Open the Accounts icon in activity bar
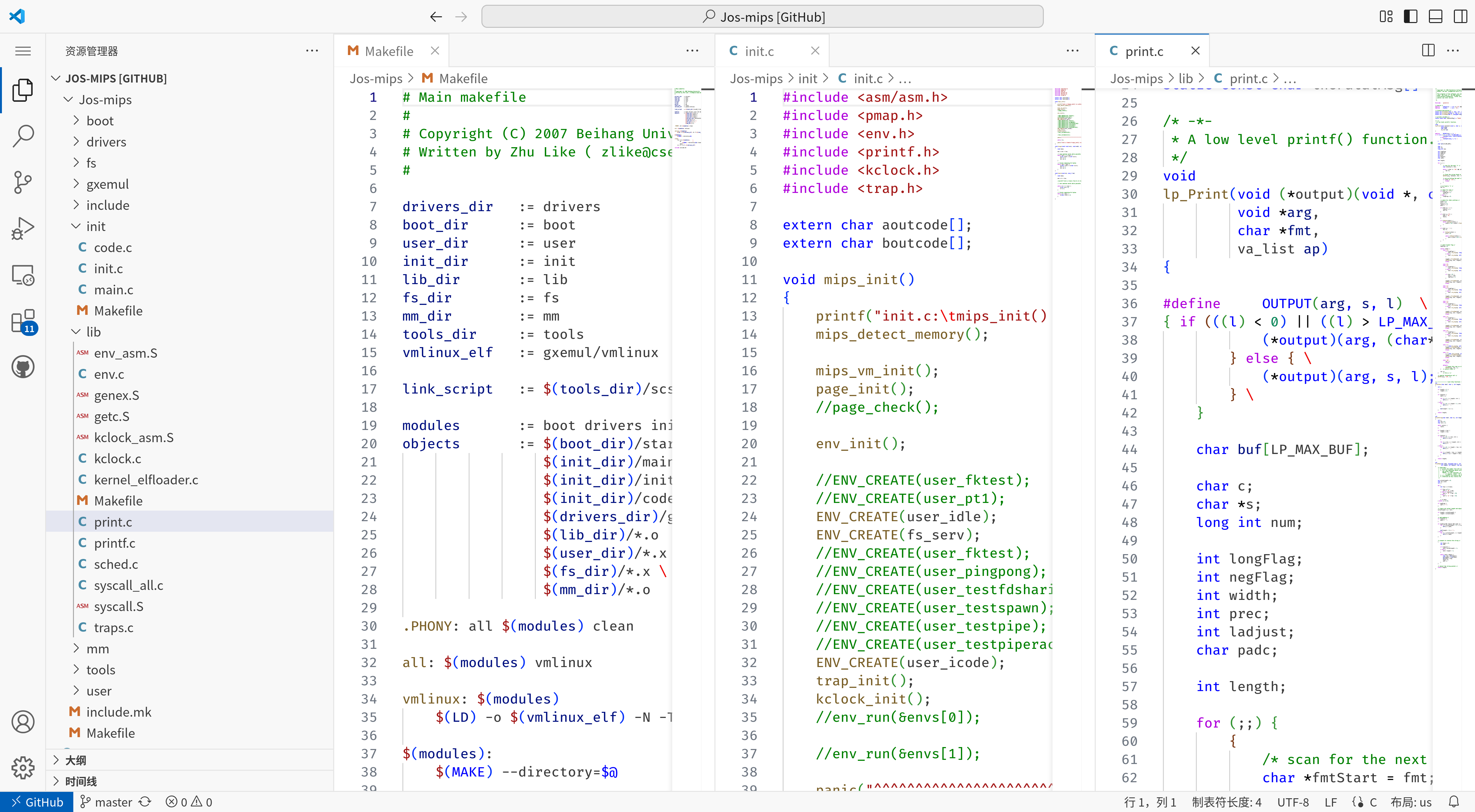 (23, 721)
